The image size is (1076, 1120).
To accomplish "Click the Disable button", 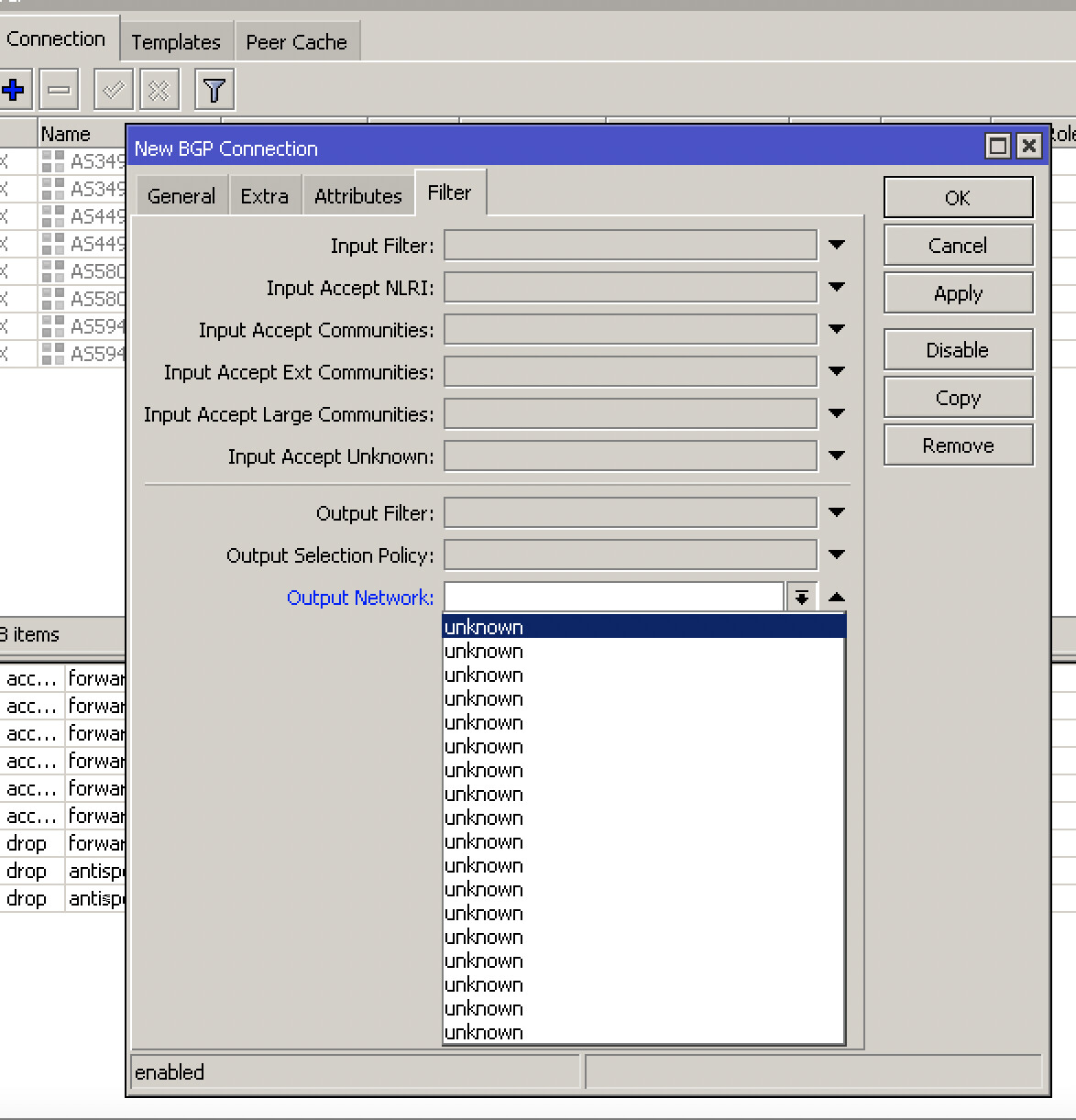I will (958, 350).
